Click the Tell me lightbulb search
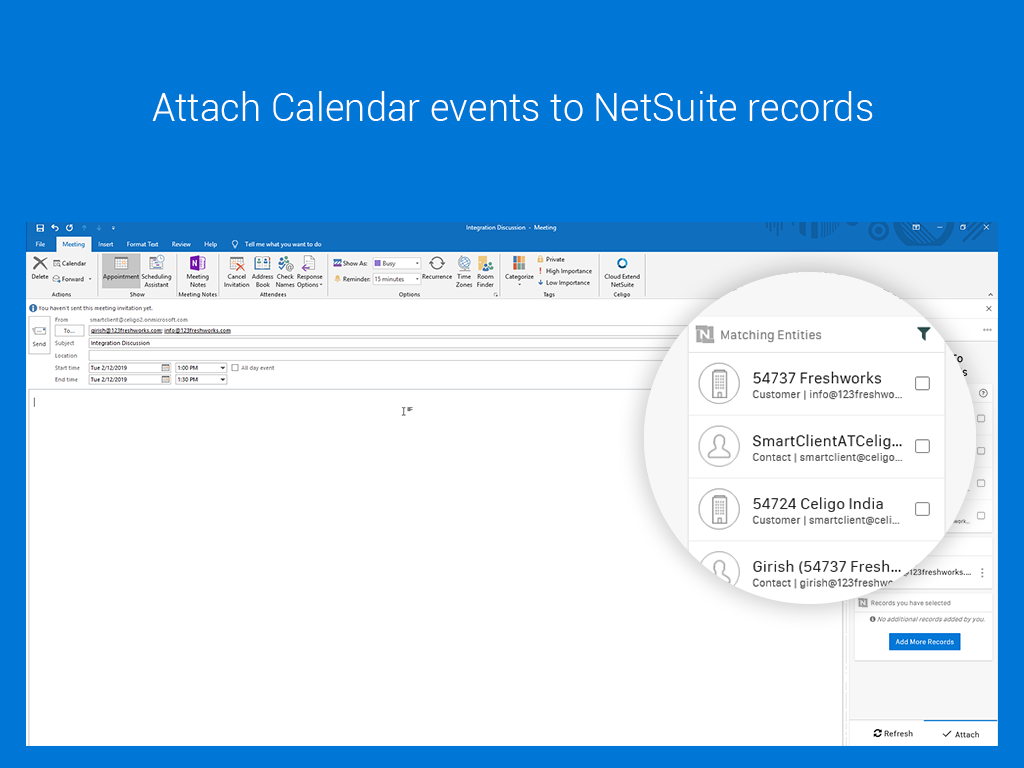The width and height of the screenshot is (1024, 768). pyautogui.click(x=235, y=244)
